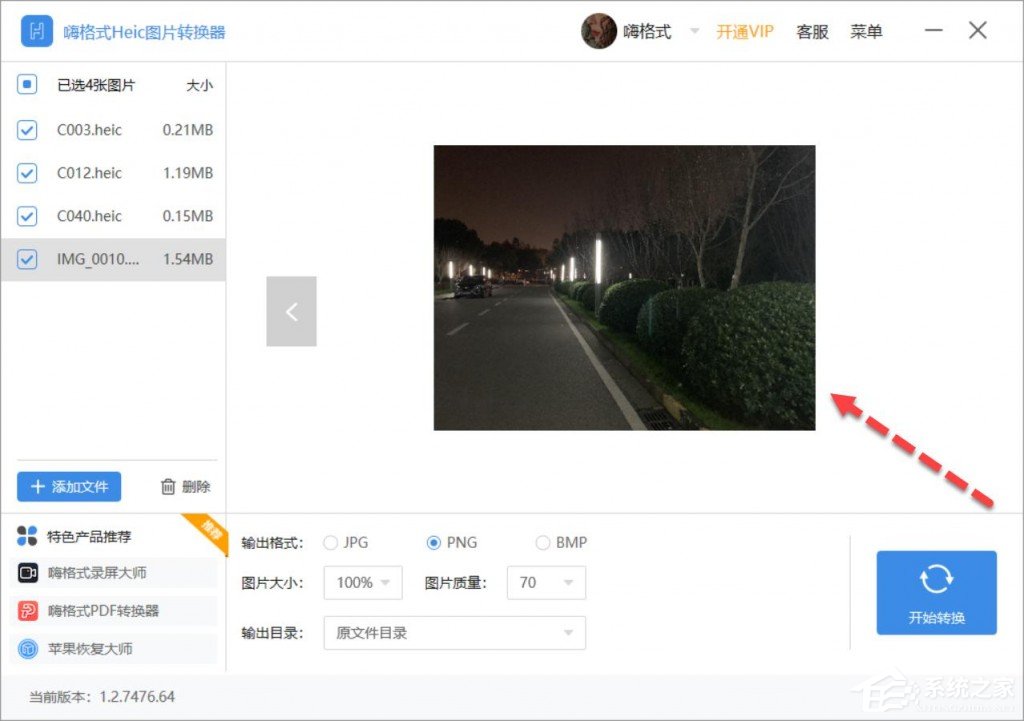Click the 嗨格式 app logo icon
Image resolution: width=1024 pixels, height=721 pixels.
36,30
